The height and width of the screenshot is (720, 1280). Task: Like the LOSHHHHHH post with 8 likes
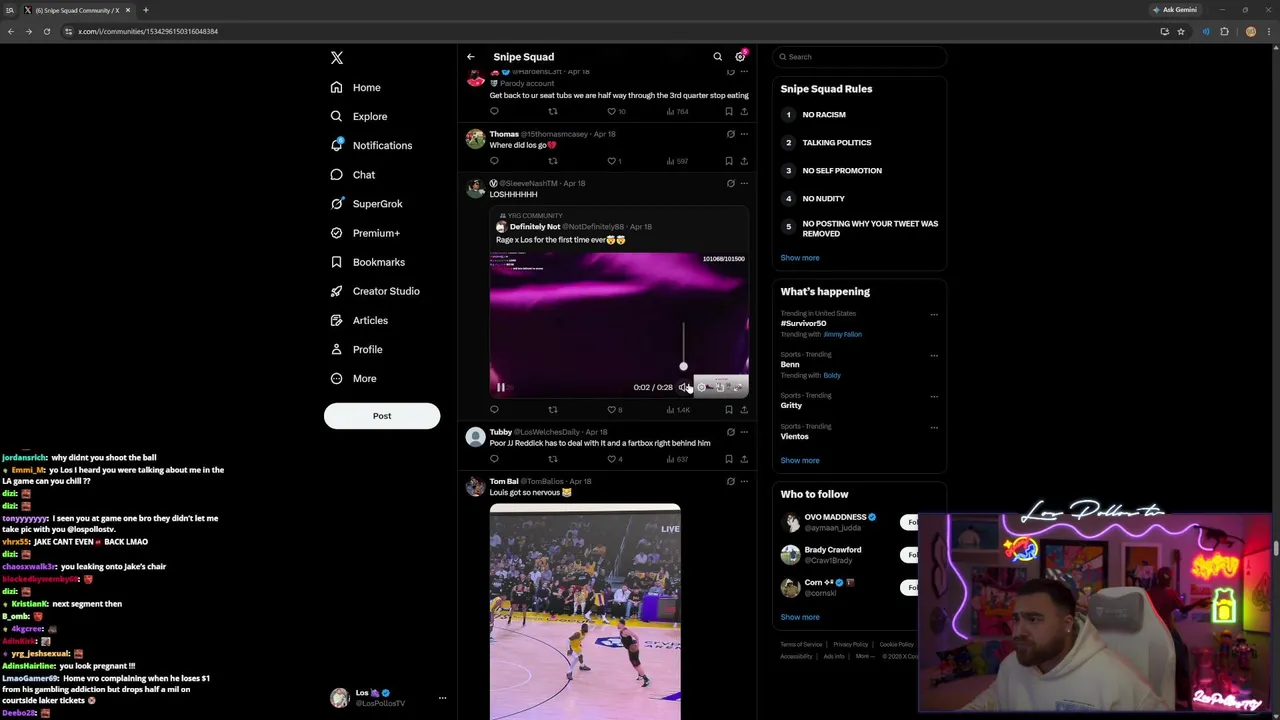(x=614, y=410)
